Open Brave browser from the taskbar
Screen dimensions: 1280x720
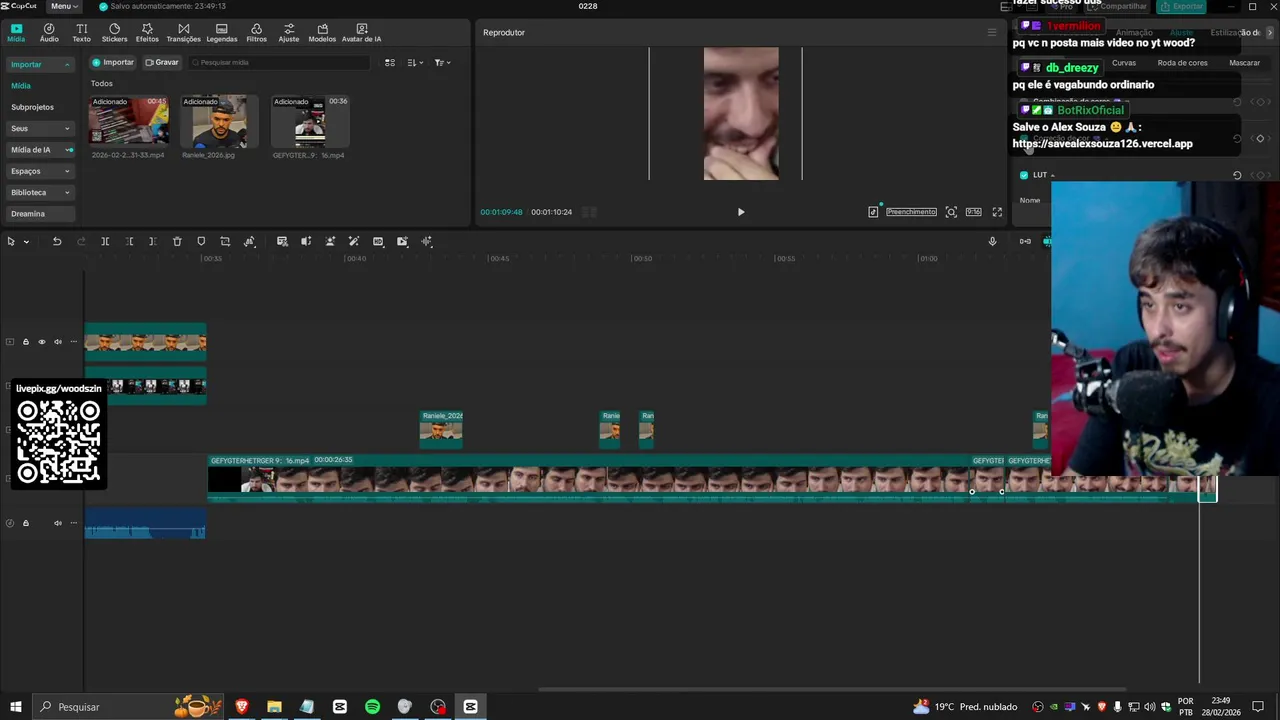click(x=241, y=707)
